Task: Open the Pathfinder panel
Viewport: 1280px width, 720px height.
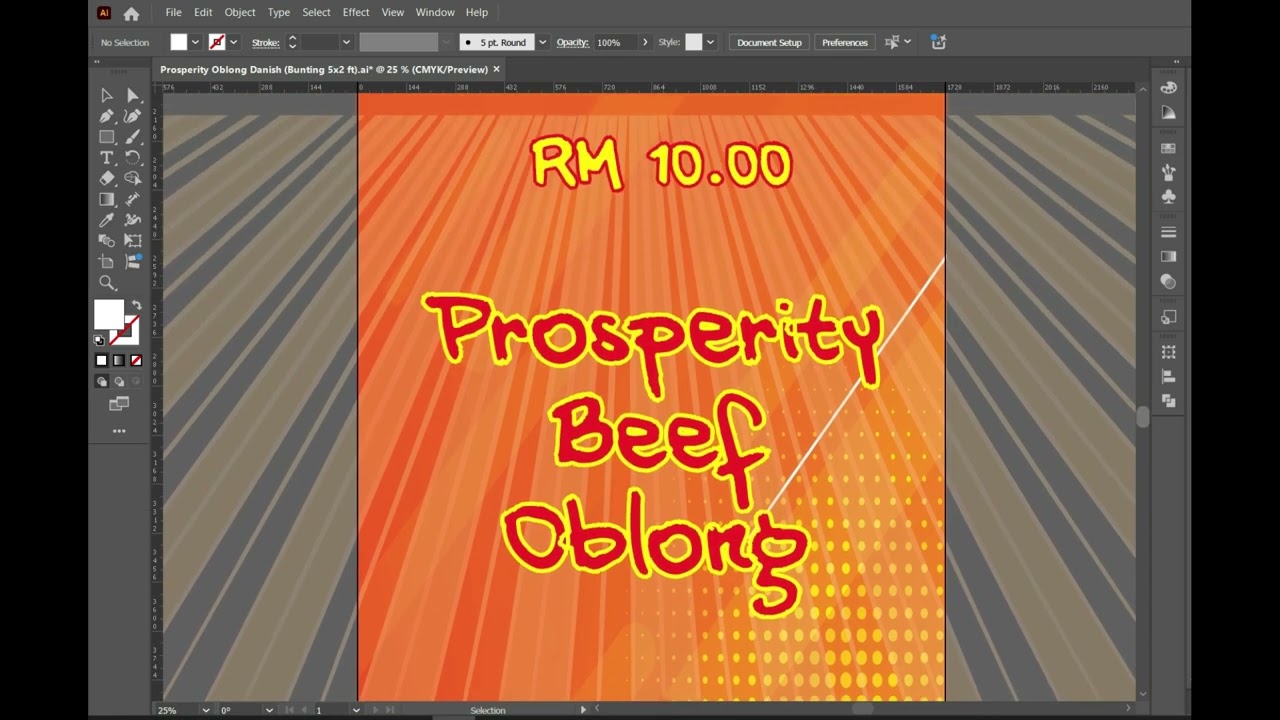Action: [1168, 401]
